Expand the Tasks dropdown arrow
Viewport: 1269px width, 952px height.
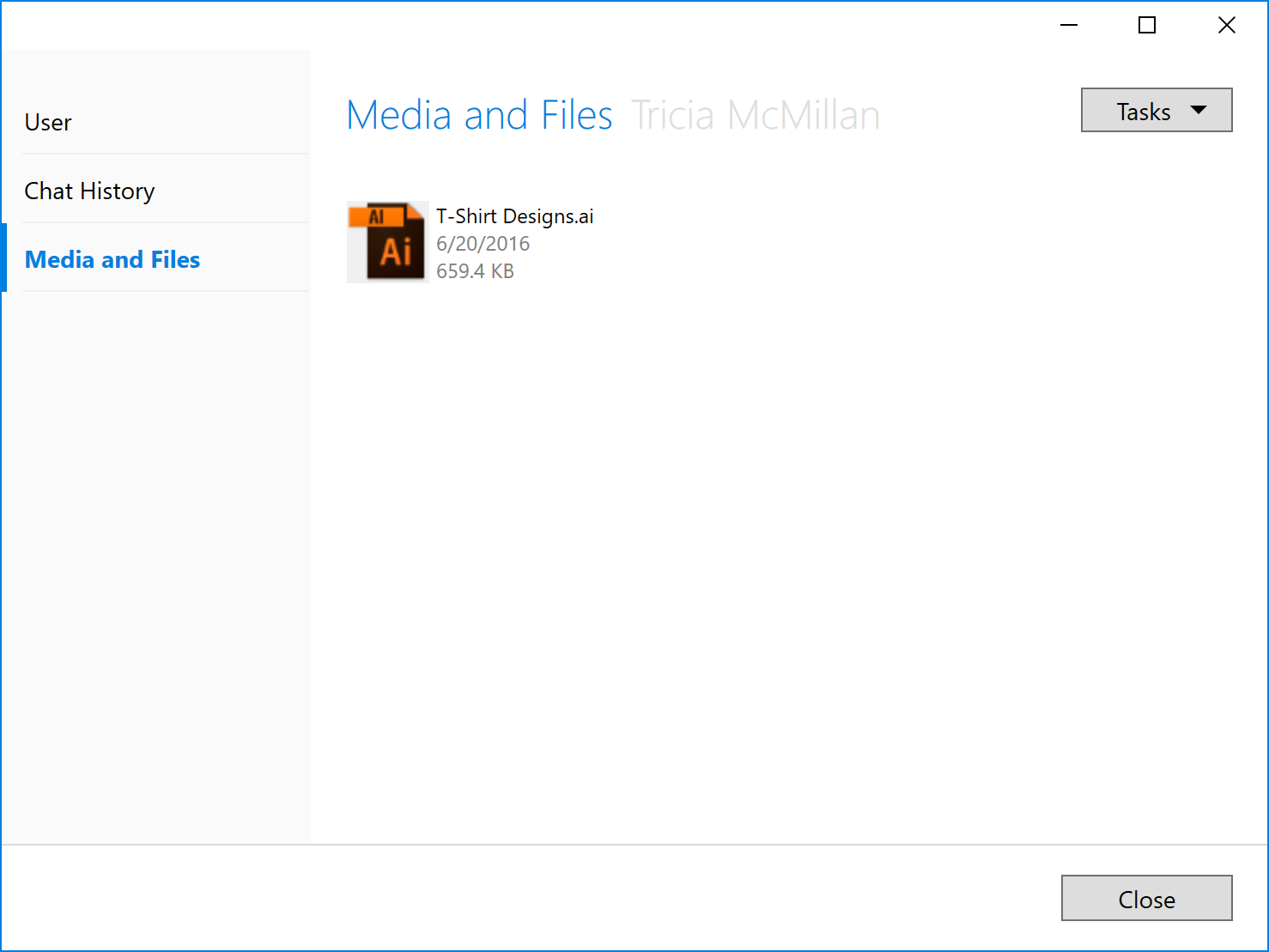(1199, 111)
